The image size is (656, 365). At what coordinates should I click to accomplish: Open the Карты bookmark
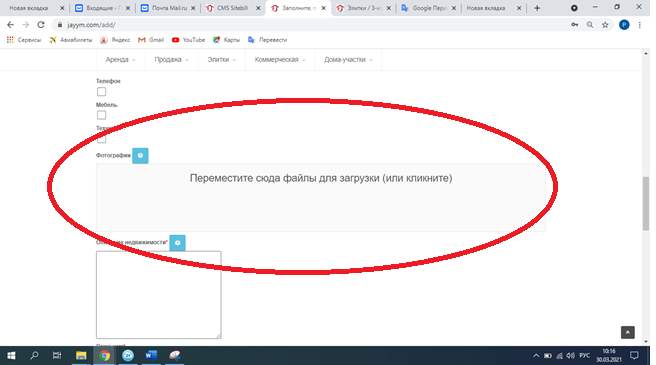click(226, 40)
